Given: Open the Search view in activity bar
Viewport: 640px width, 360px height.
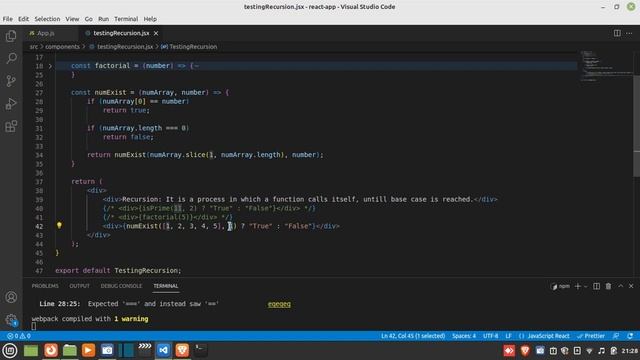Looking at the screenshot, I should point(11,58).
